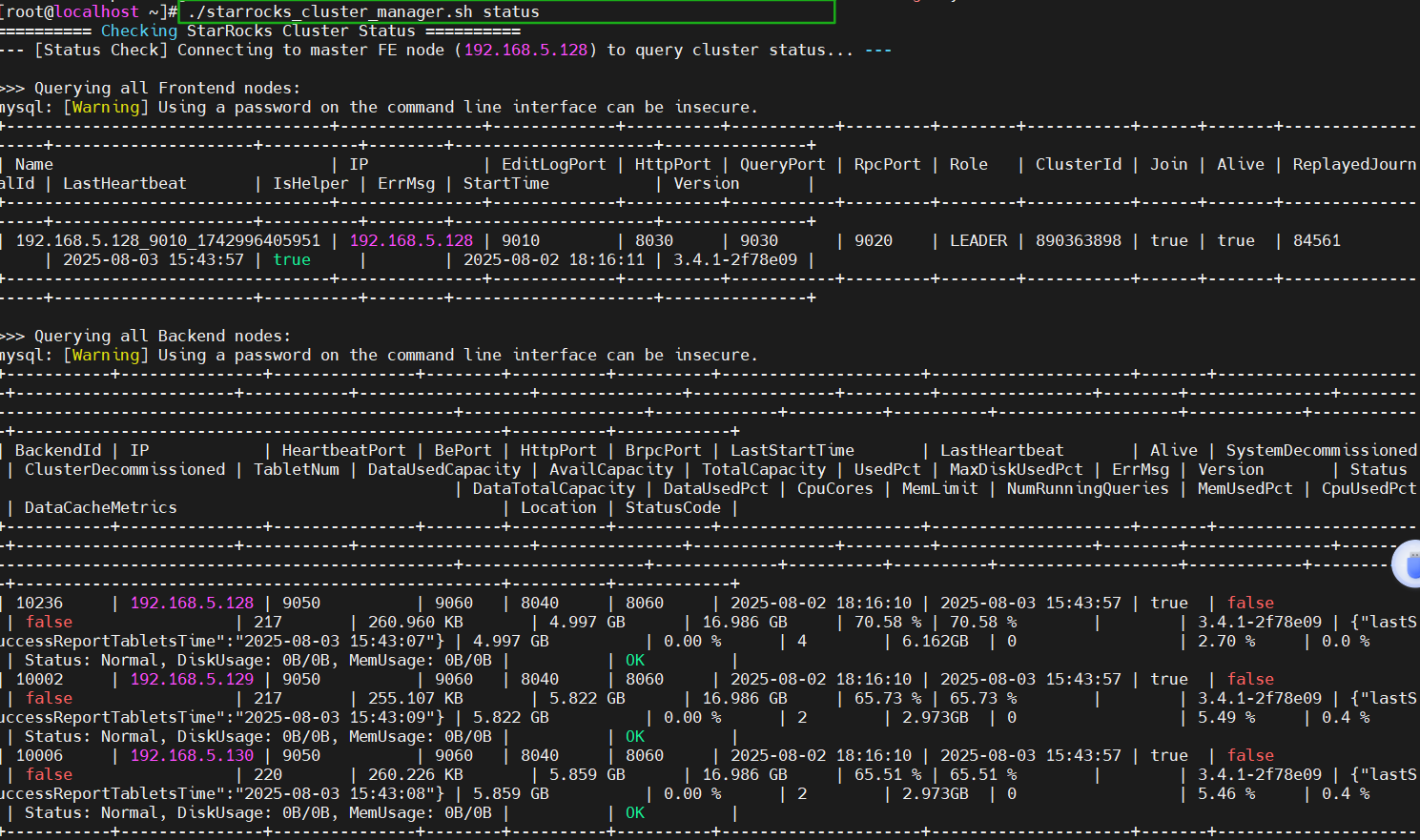Click FE node name 192.168.5.128_9010_1742996405951

[168, 240]
